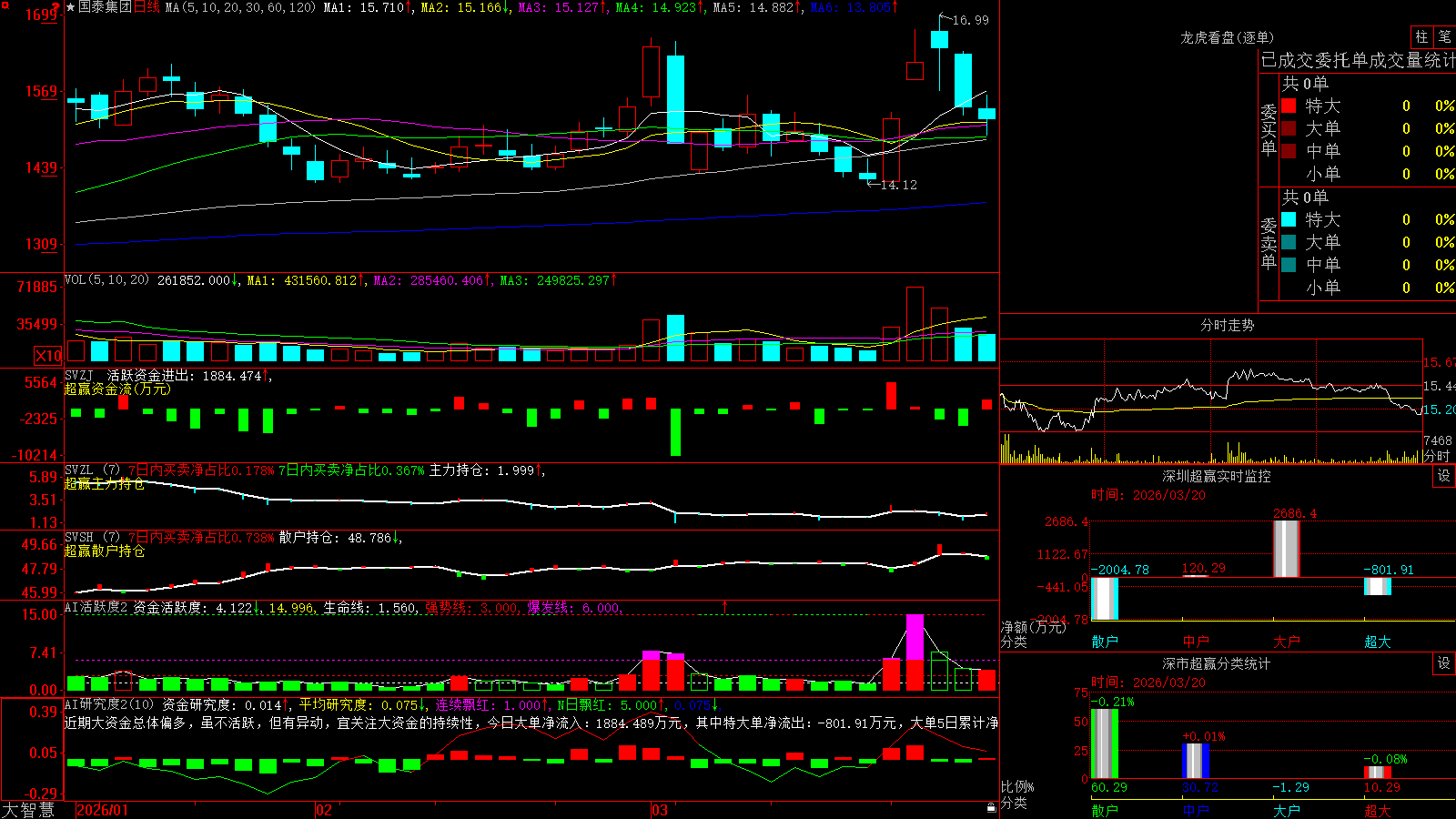Viewport: 1456px width, 819px height.
Task: Click the 03 month marker on the time axis
Action: [660, 810]
